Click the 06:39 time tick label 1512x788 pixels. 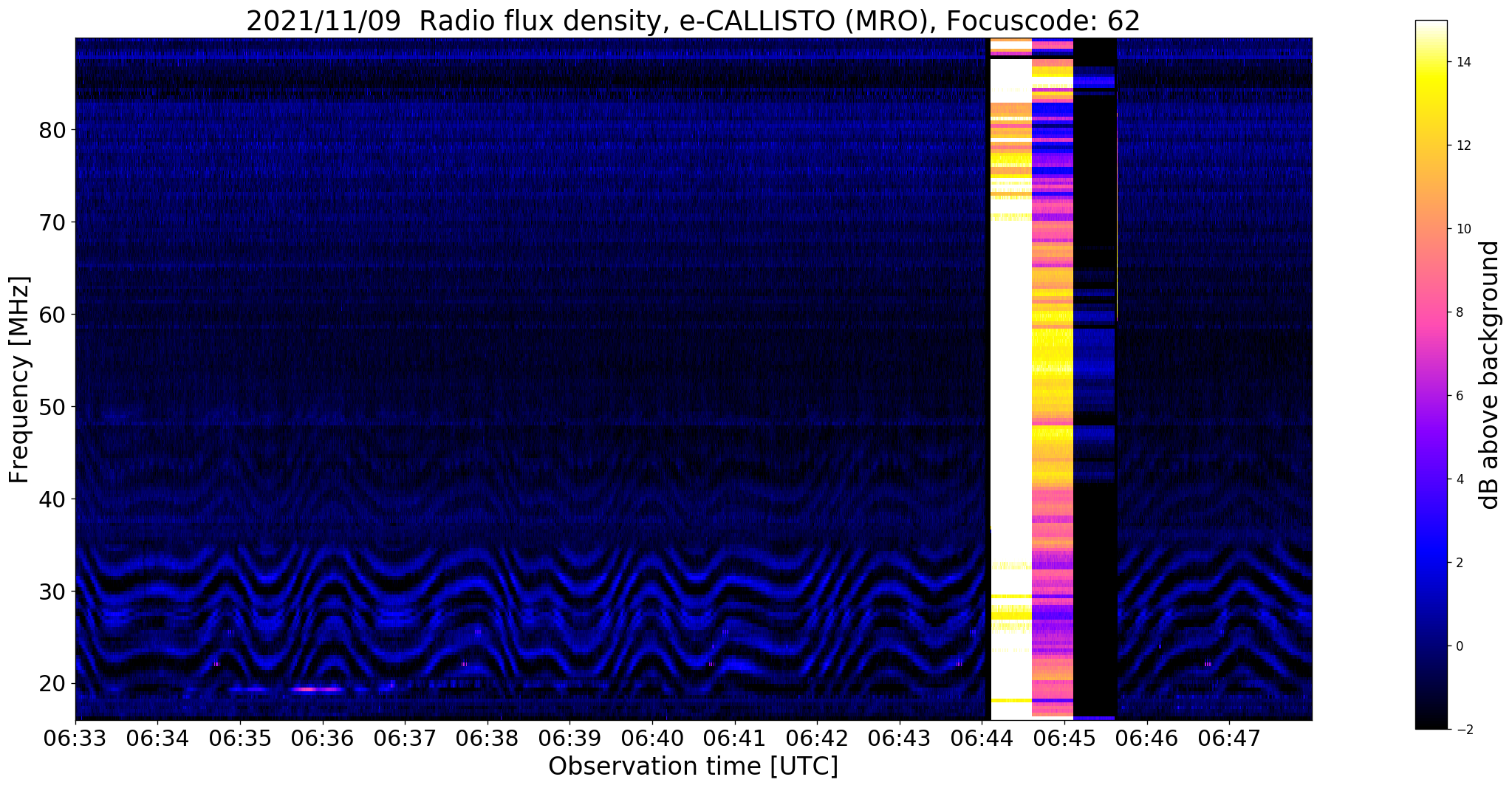coord(569,738)
